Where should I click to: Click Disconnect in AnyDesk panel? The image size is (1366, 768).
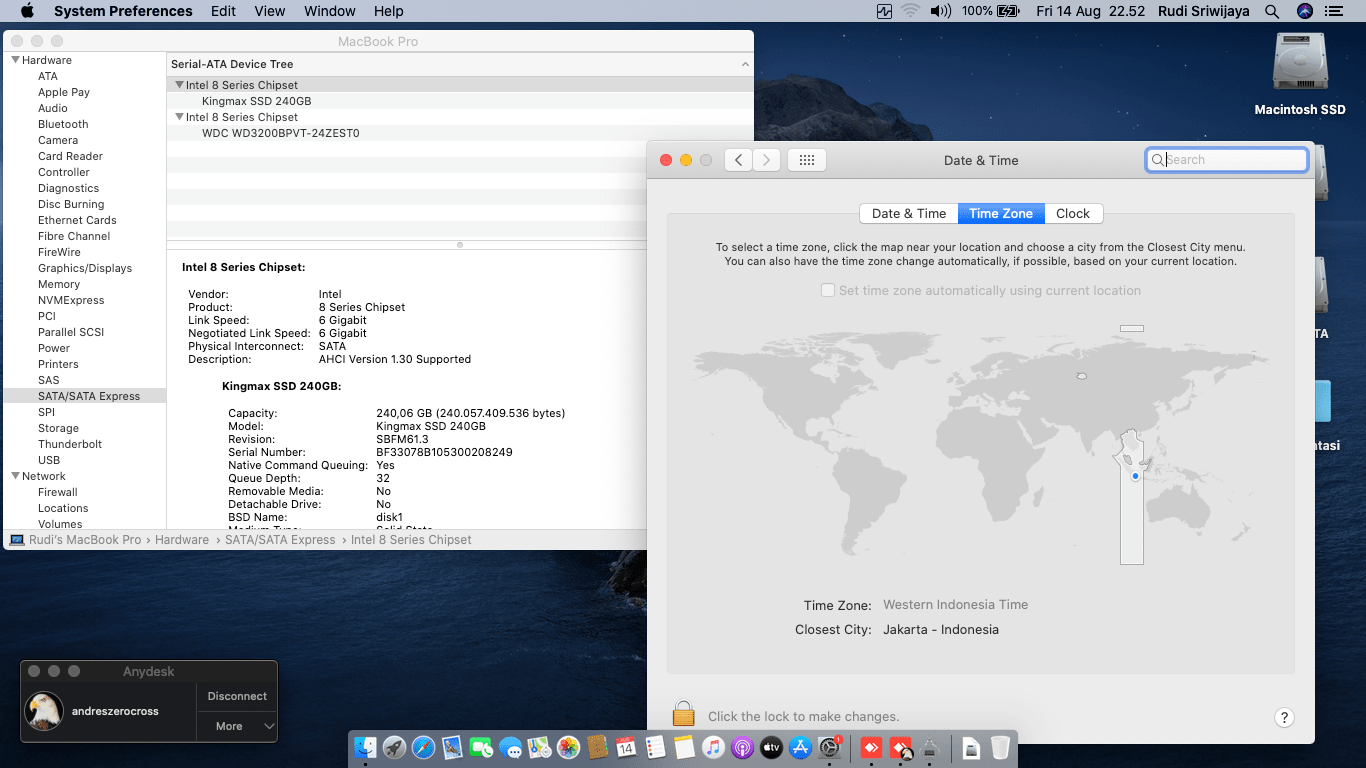coord(237,696)
